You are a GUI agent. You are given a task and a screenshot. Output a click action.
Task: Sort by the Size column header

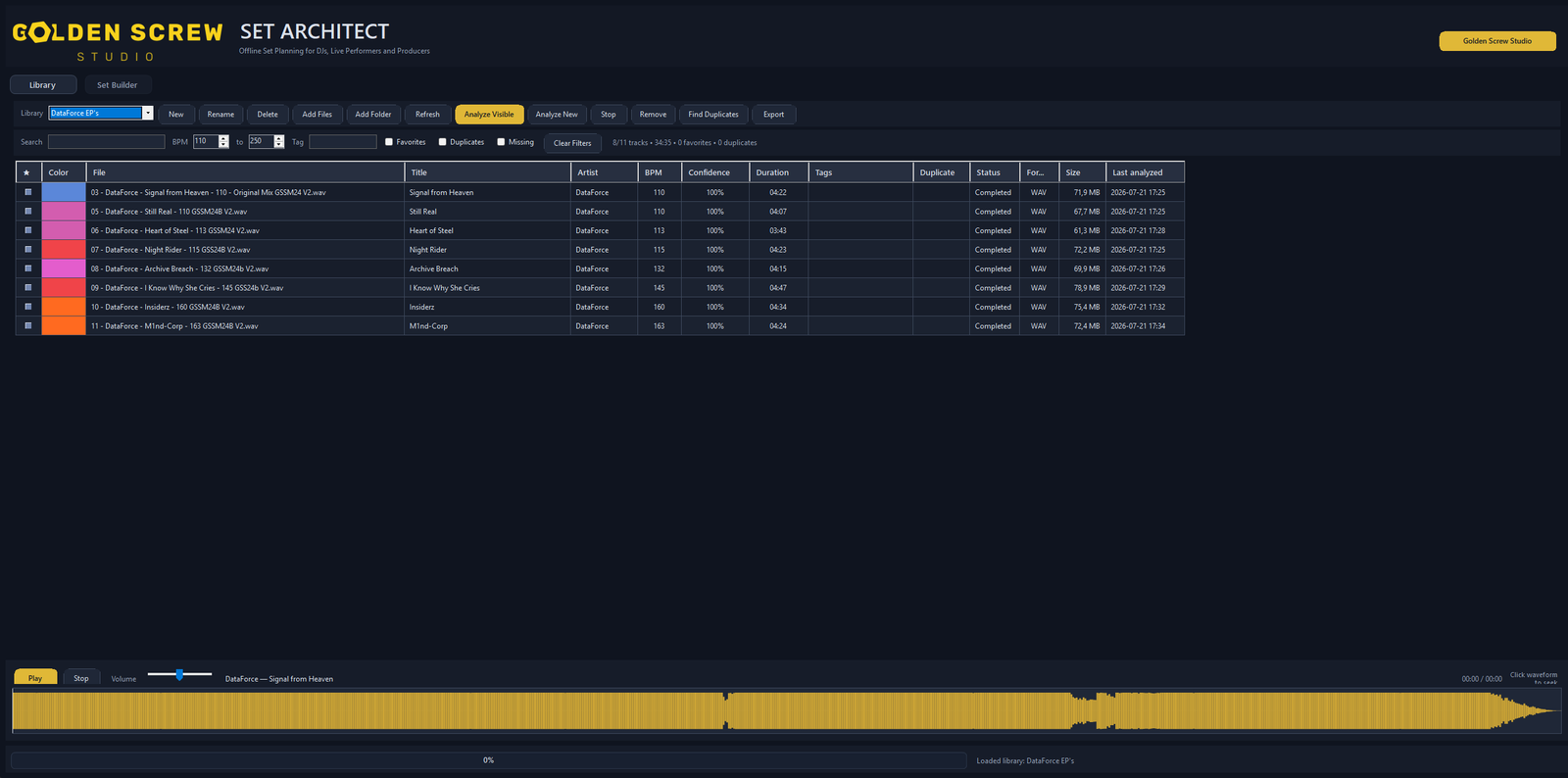[x=1083, y=172]
